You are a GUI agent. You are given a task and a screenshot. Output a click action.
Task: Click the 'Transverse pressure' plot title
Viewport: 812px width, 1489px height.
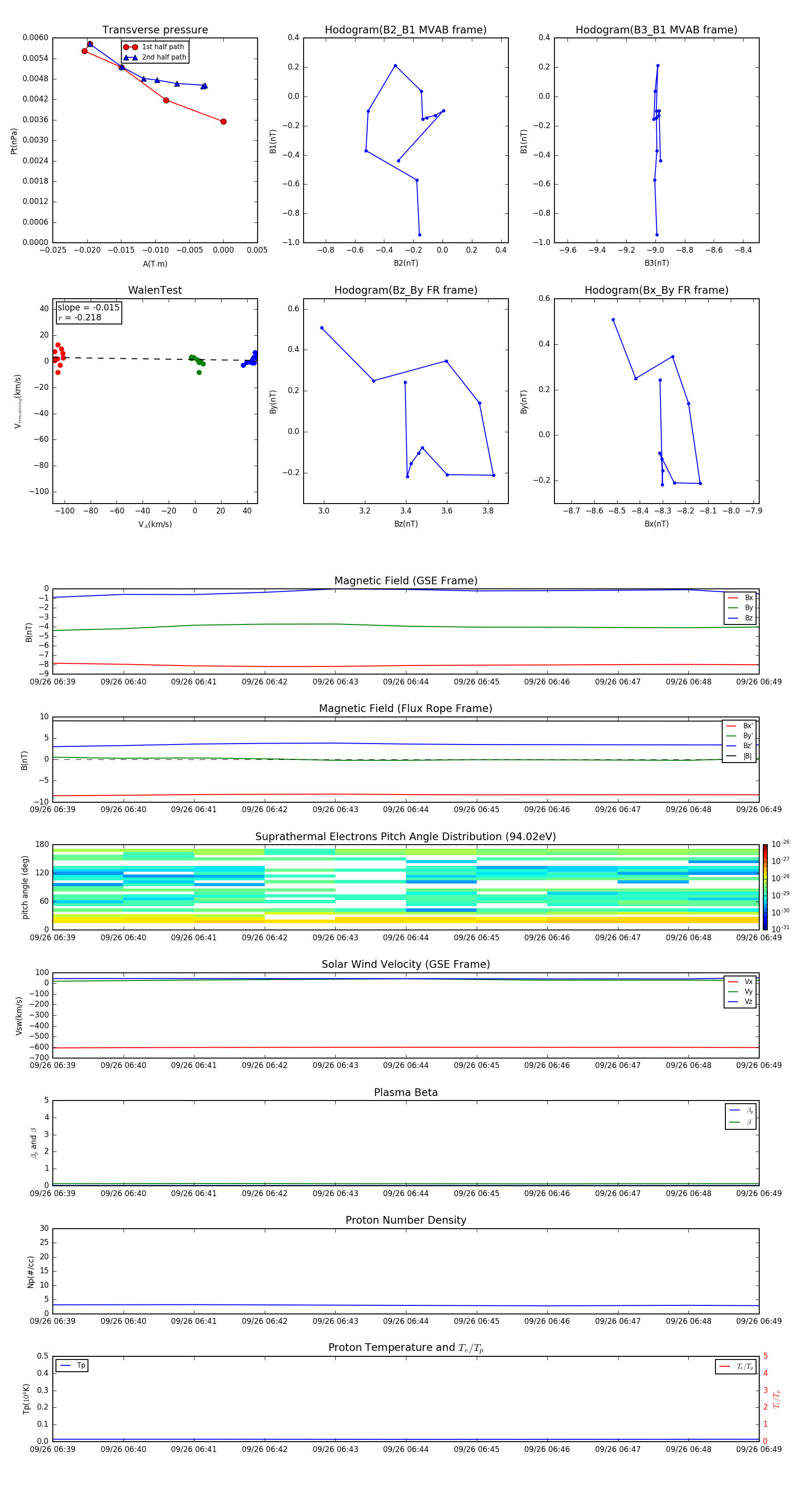[155, 30]
